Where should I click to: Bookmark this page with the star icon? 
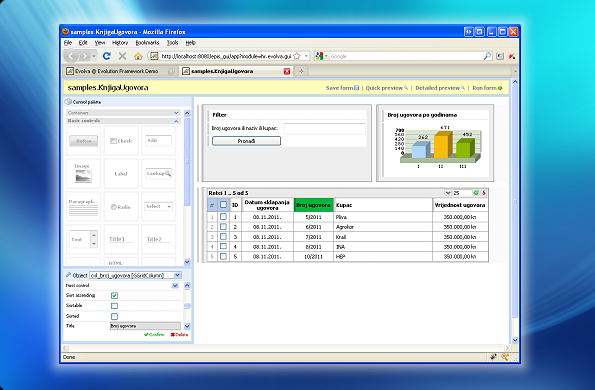(x=297, y=56)
